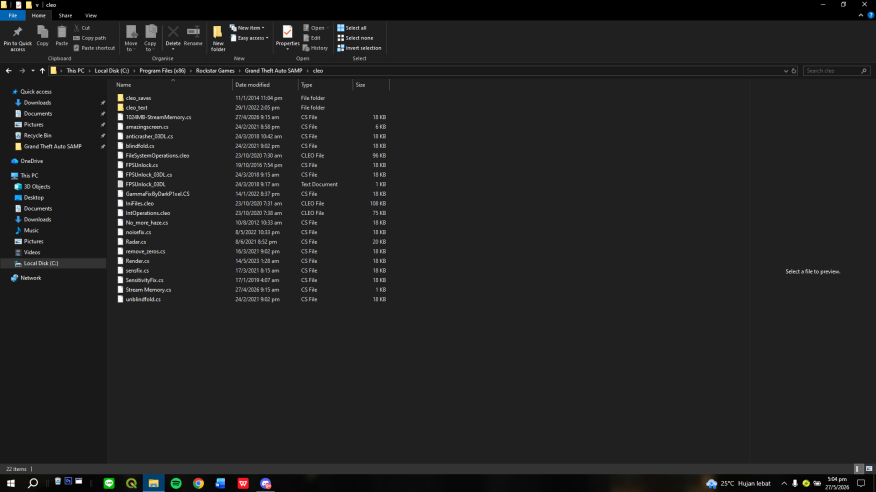Select the unblindfold.cs file
This screenshot has height=492, width=876.
tap(143, 299)
